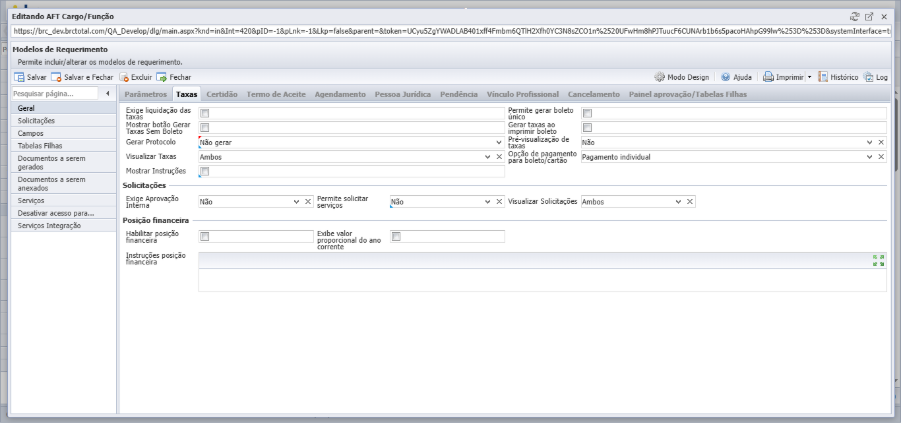
Task: Clear the Pré-visualização de taxas value
Action: coord(881,142)
